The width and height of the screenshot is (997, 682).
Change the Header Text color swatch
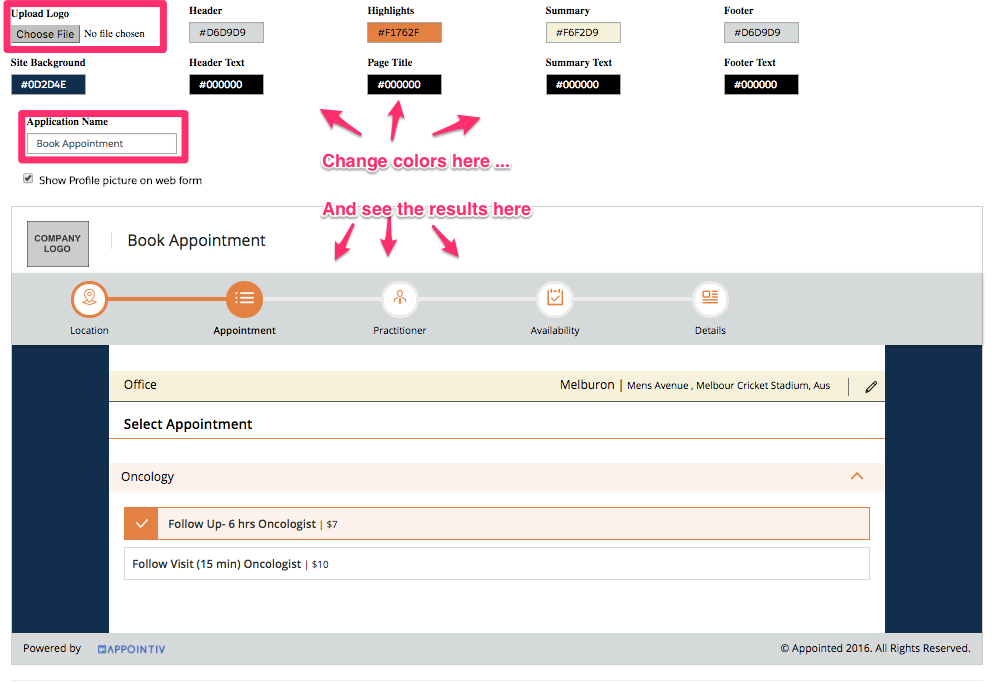pos(226,85)
